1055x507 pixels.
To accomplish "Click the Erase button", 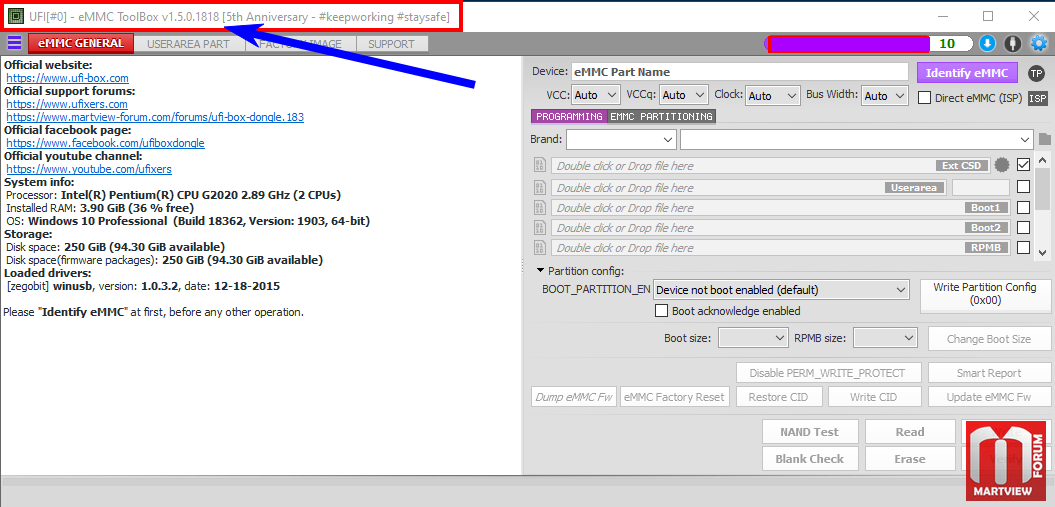I will click(910, 459).
